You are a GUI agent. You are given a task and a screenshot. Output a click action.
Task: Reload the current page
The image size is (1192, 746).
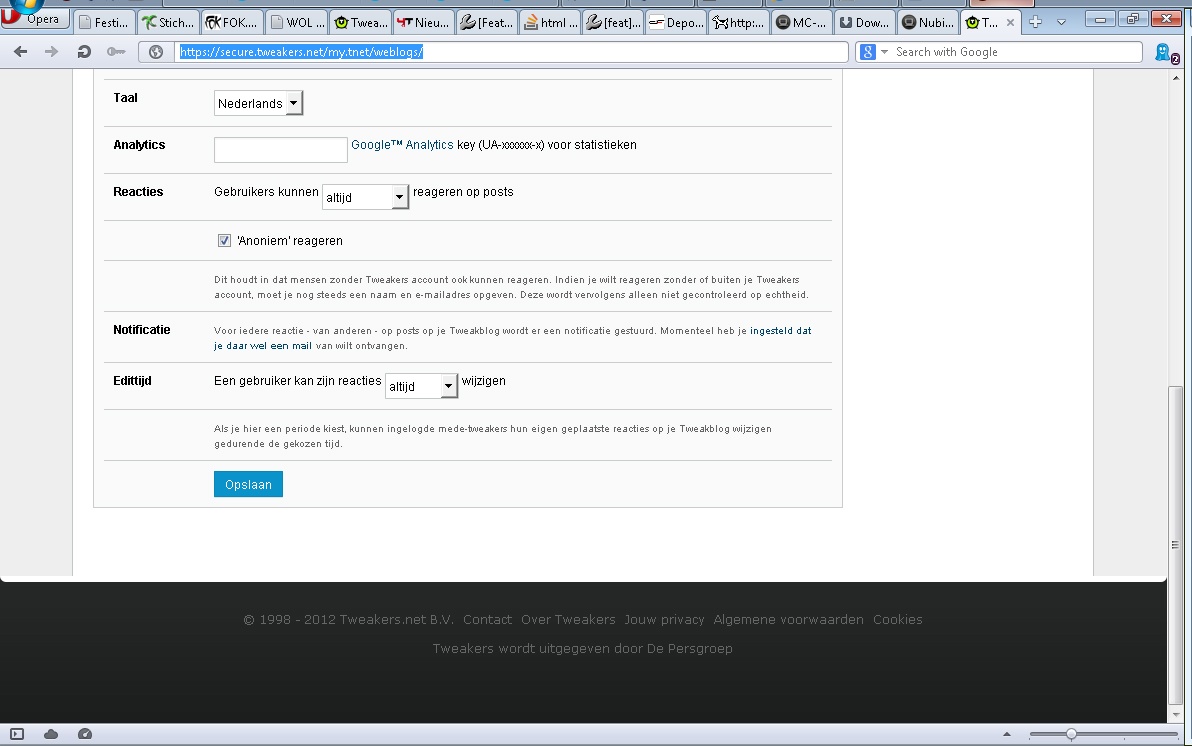(x=84, y=52)
